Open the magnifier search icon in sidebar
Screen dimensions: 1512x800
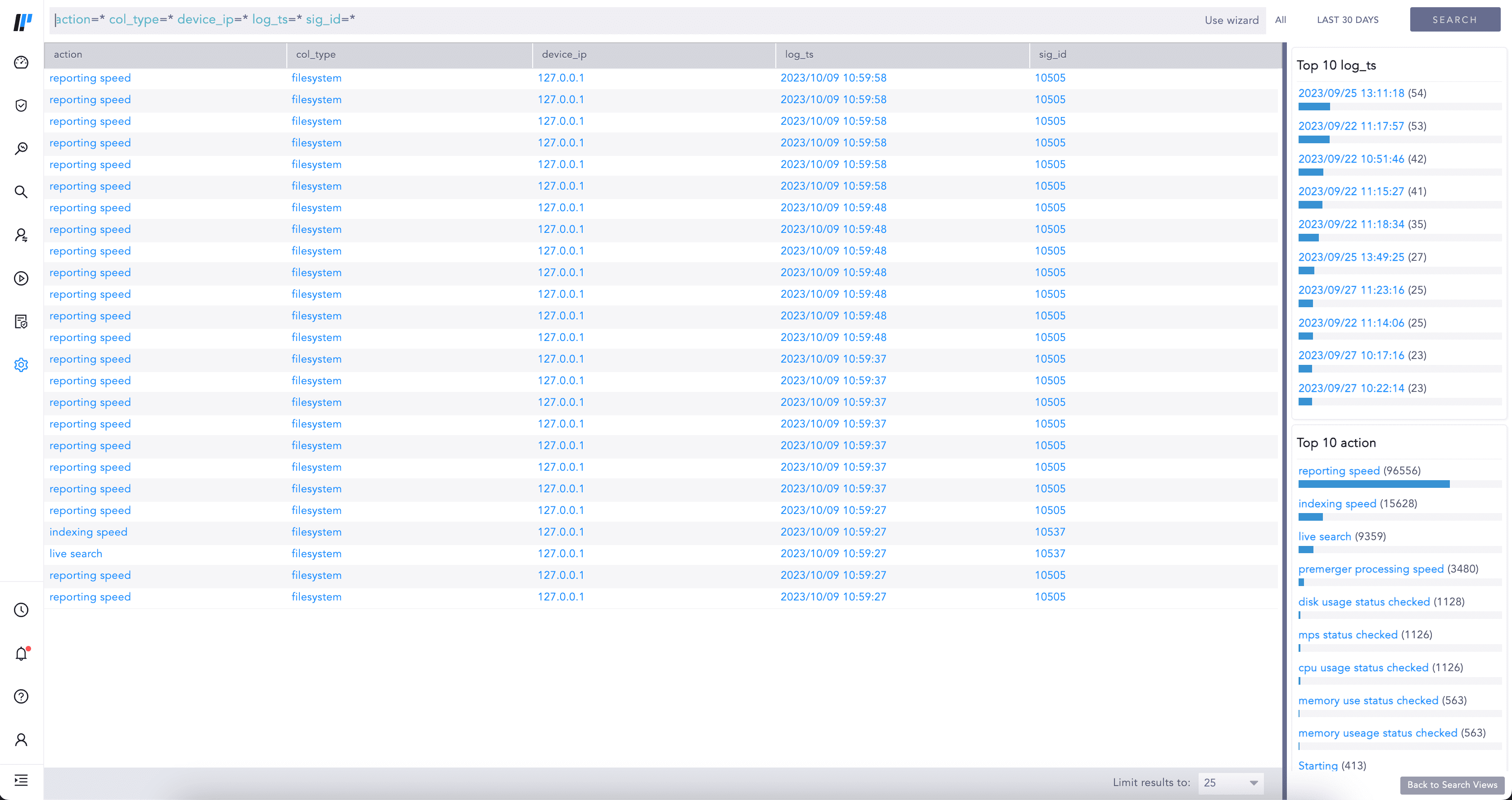pyautogui.click(x=21, y=192)
